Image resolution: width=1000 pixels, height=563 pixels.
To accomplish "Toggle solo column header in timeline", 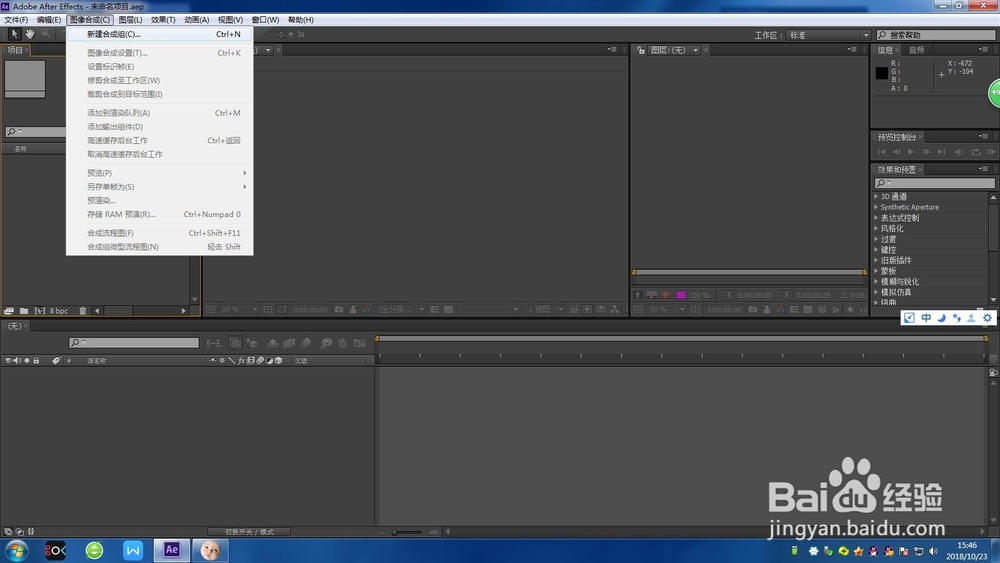I will [x=27, y=360].
